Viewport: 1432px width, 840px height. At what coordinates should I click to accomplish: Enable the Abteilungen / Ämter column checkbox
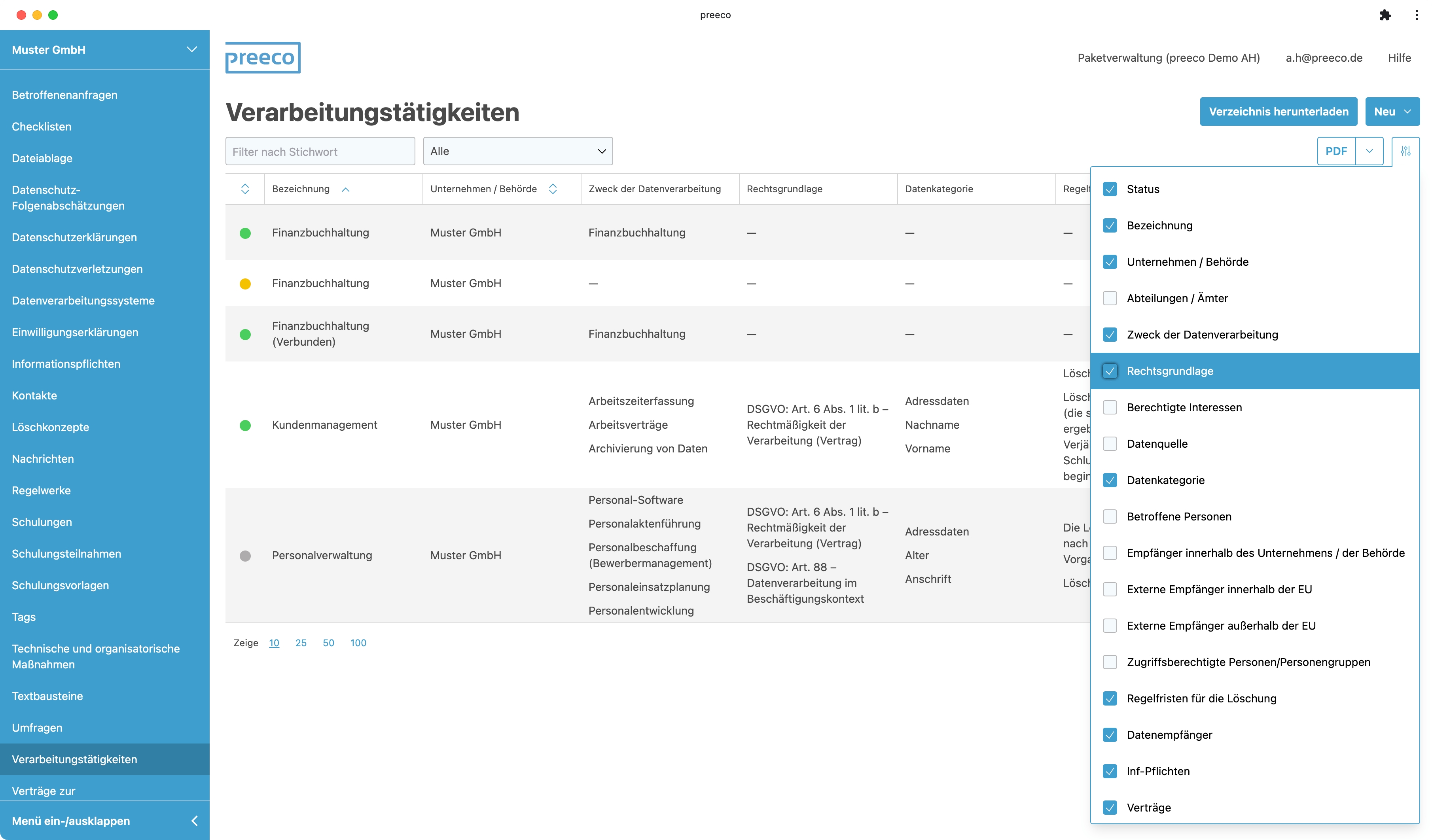point(1109,298)
